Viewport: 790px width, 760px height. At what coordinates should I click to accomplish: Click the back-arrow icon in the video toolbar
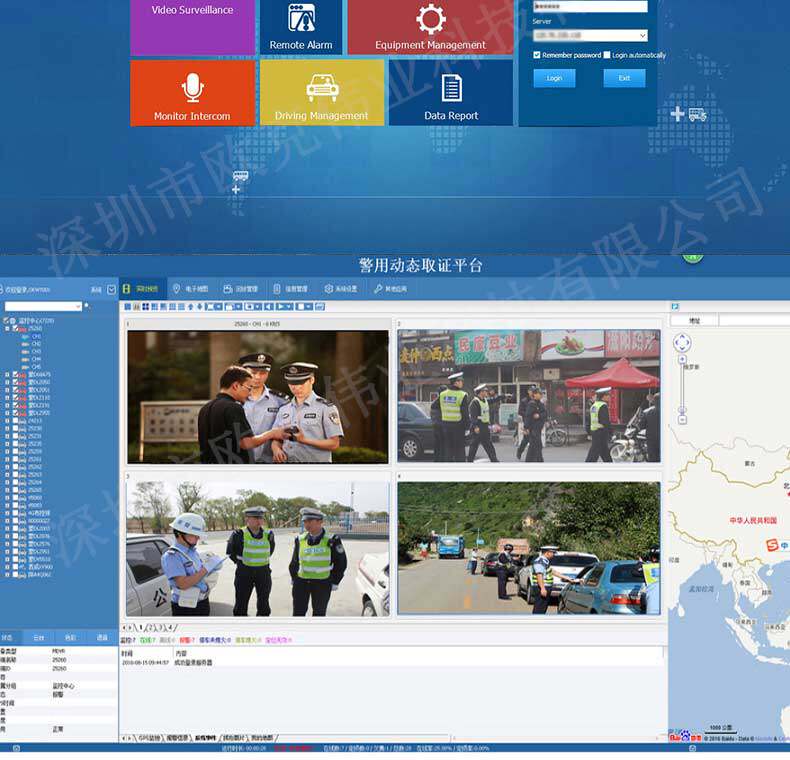[270, 306]
